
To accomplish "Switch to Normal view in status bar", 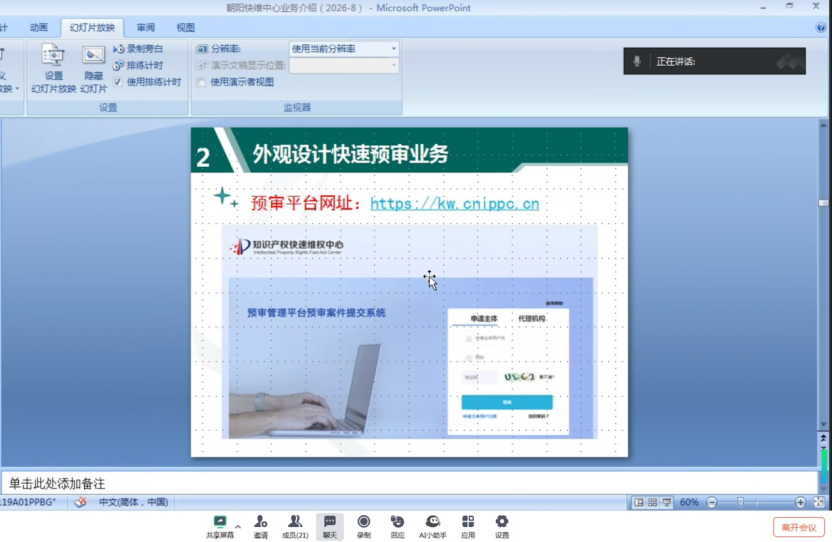I will pyautogui.click(x=638, y=502).
